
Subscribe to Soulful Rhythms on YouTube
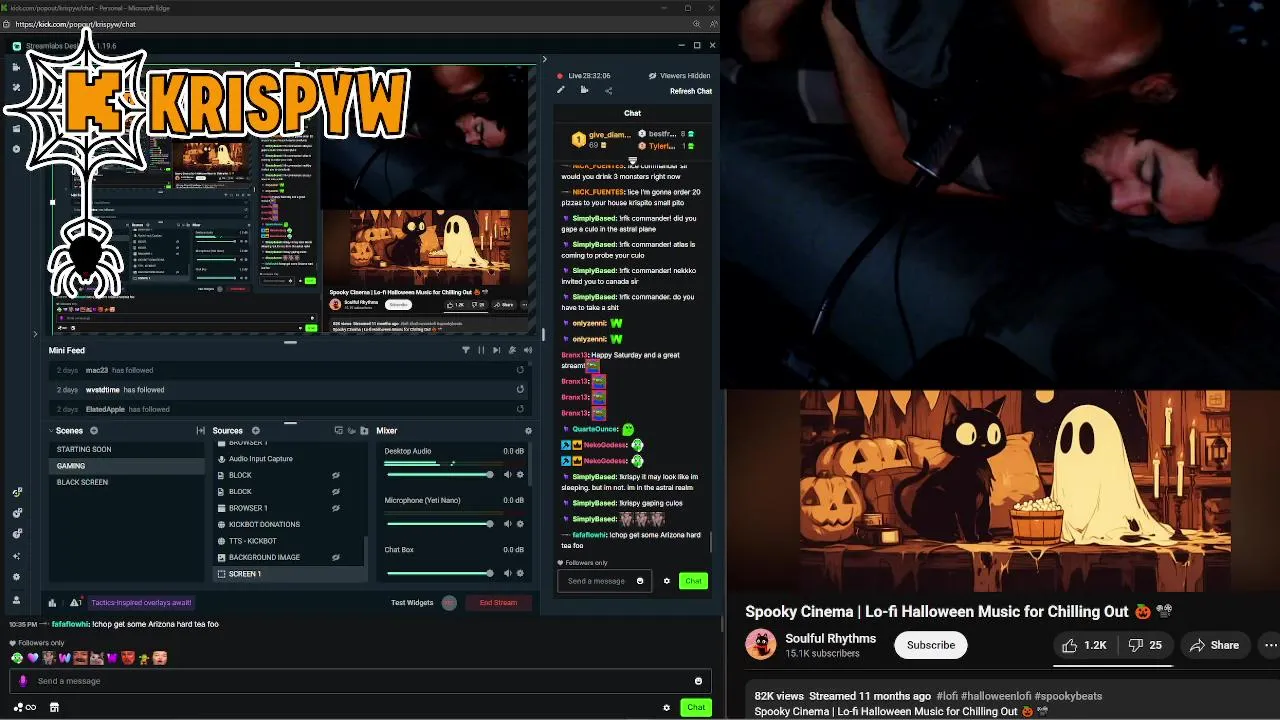point(931,645)
